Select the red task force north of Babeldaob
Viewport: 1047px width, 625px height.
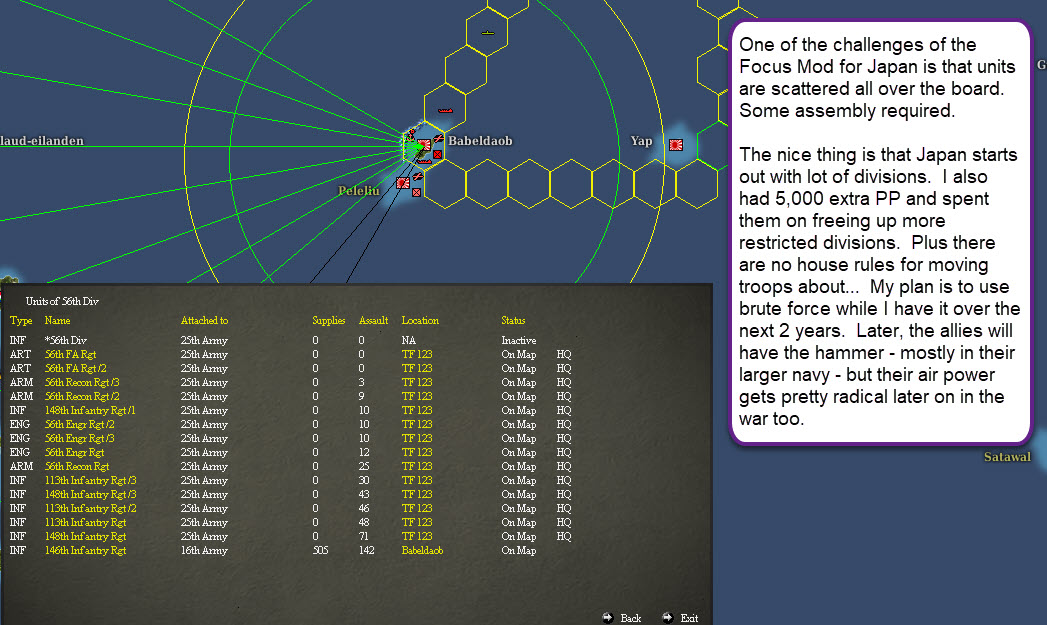445,111
